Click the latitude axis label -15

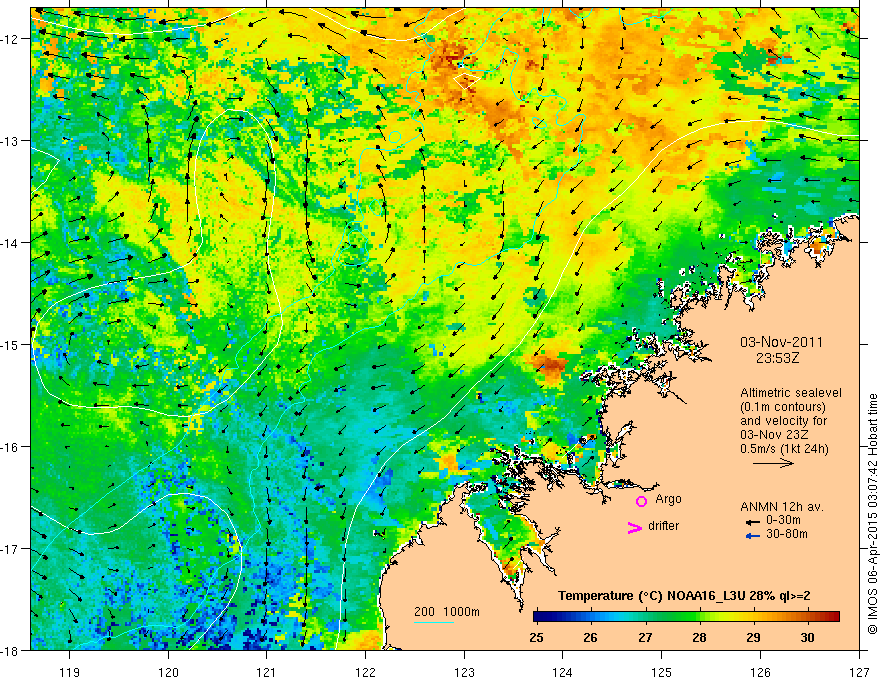tap(11, 344)
